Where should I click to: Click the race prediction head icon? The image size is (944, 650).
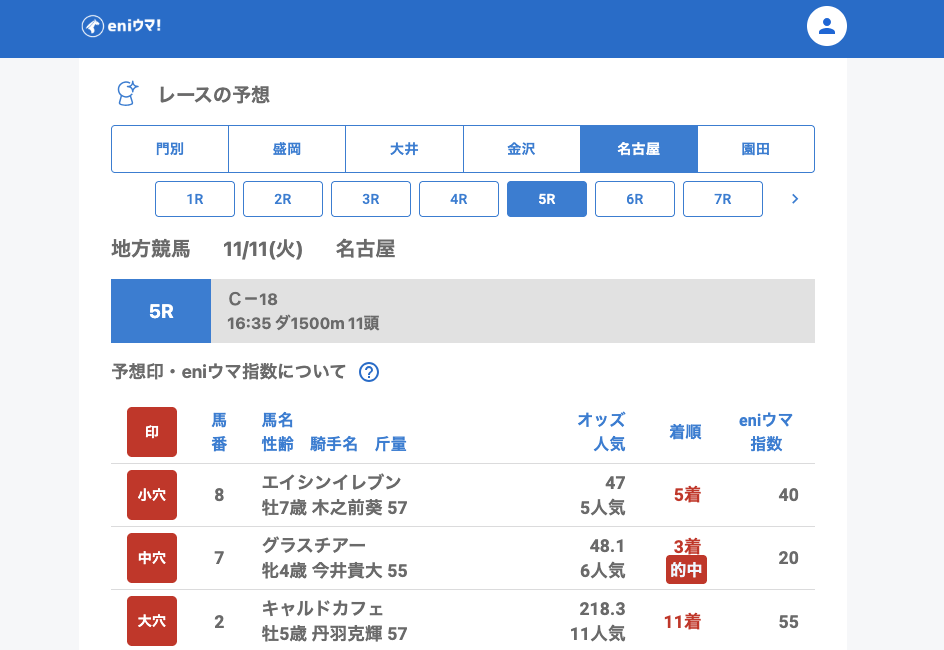click(127, 94)
